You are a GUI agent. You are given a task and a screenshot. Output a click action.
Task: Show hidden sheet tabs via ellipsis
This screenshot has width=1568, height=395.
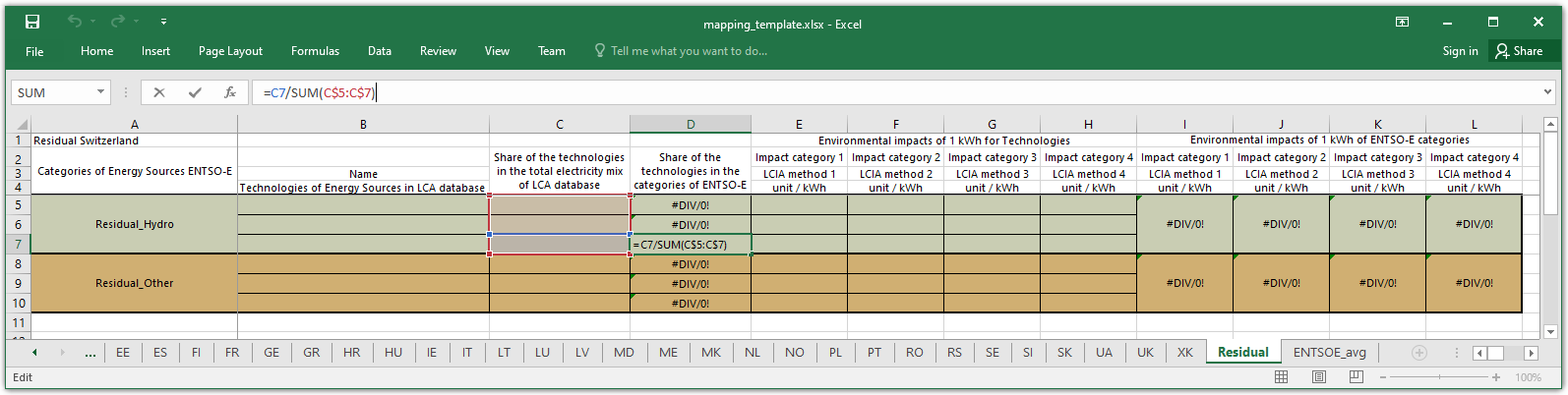pyautogui.click(x=90, y=353)
